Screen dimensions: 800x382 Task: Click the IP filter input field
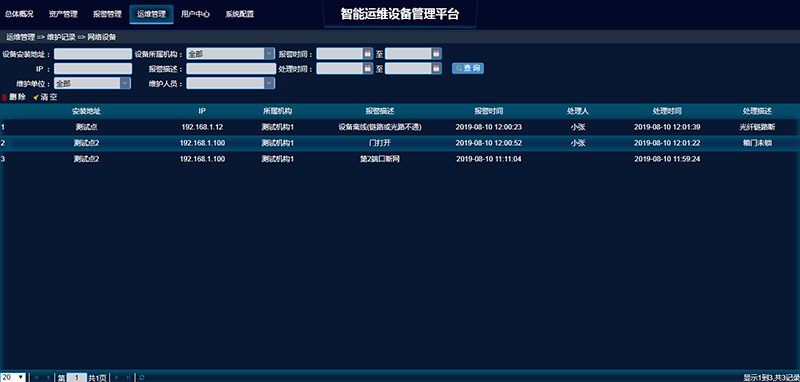pyautogui.click(x=93, y=68)
